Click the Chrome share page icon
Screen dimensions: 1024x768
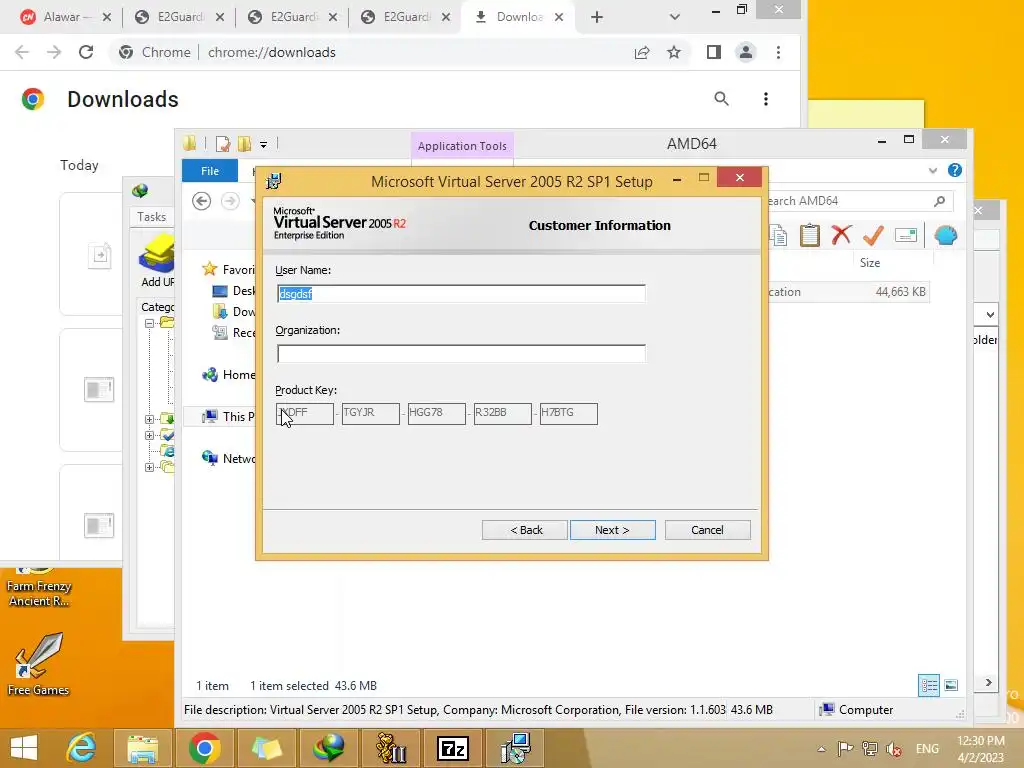click(x=642, y=52)
